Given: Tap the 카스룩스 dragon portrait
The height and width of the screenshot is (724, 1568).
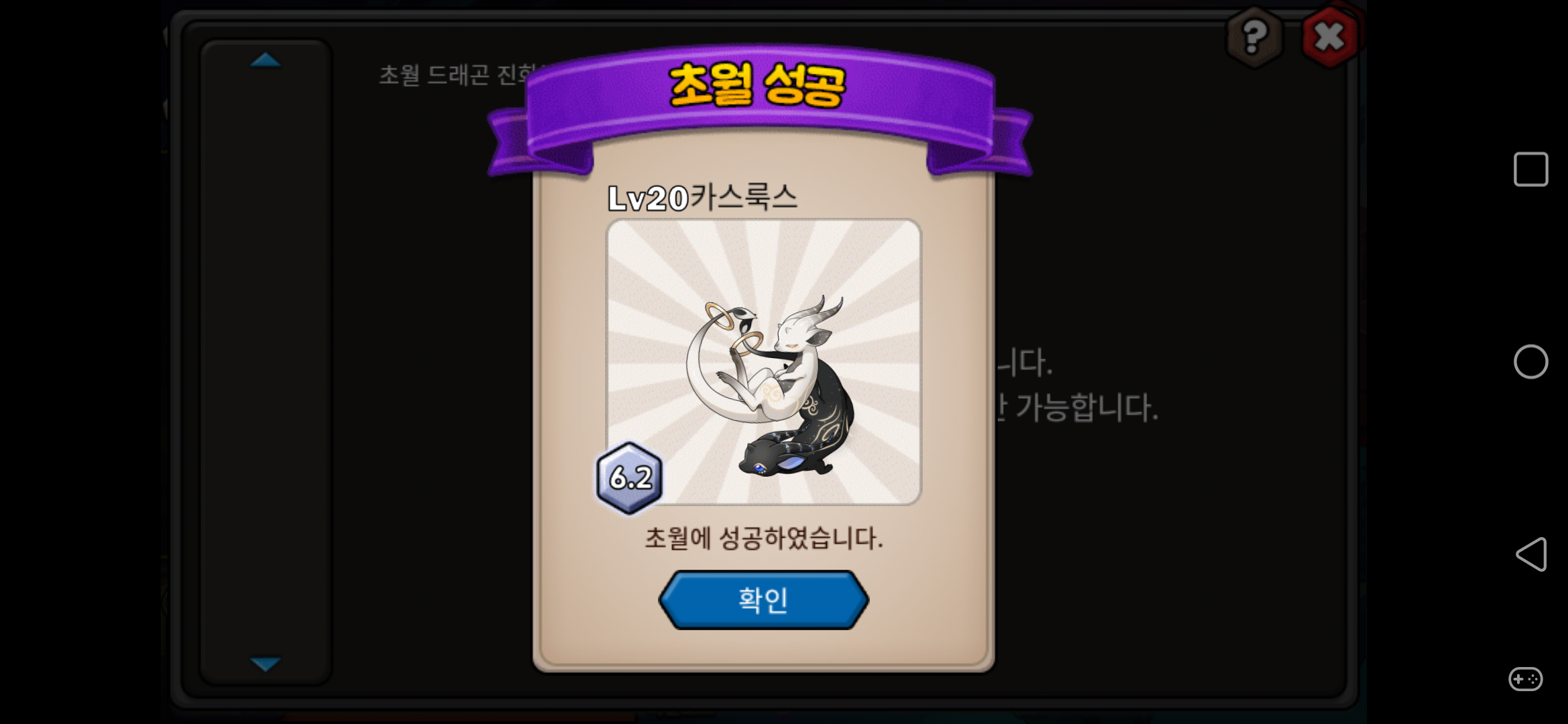Looking at the screenshot, I should pyautogui.click(x=764, y=362).
